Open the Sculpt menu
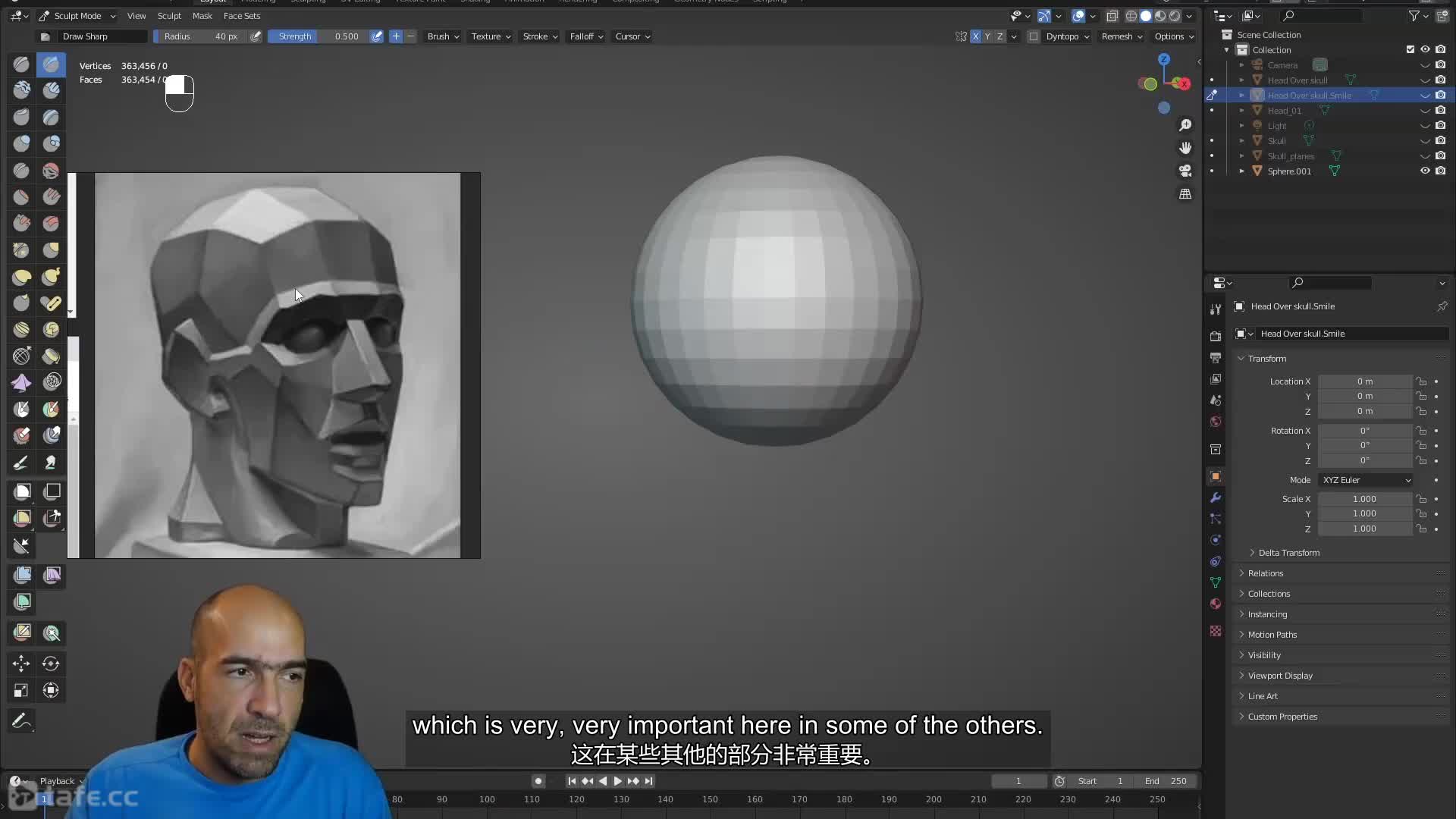 169,15
